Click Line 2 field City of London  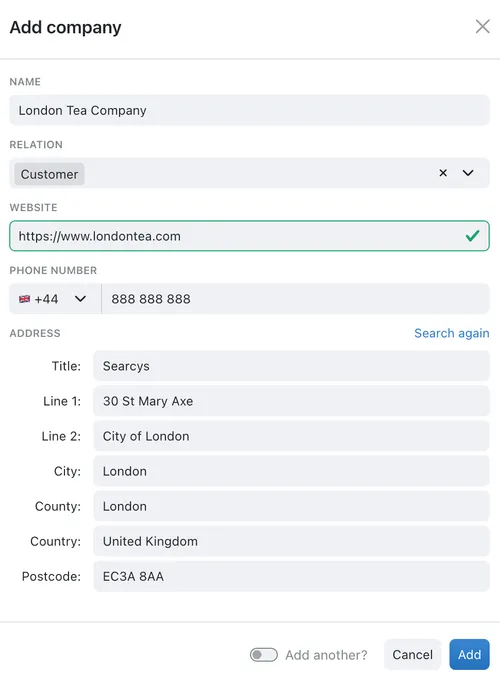point(291,436)
